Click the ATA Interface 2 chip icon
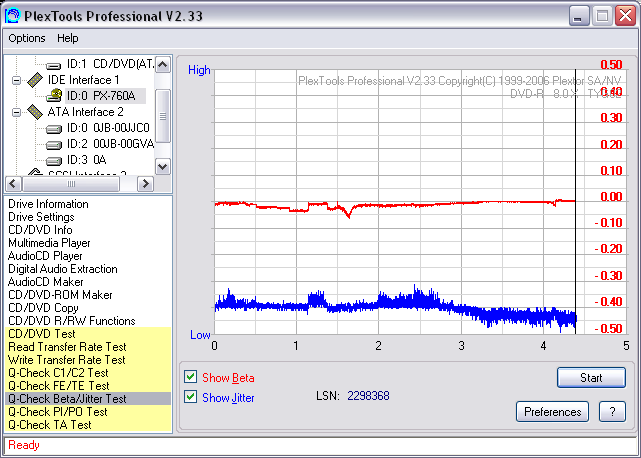The height and width of the screenshot is (458, 641). pyautogui.click(x=35, y=112)
